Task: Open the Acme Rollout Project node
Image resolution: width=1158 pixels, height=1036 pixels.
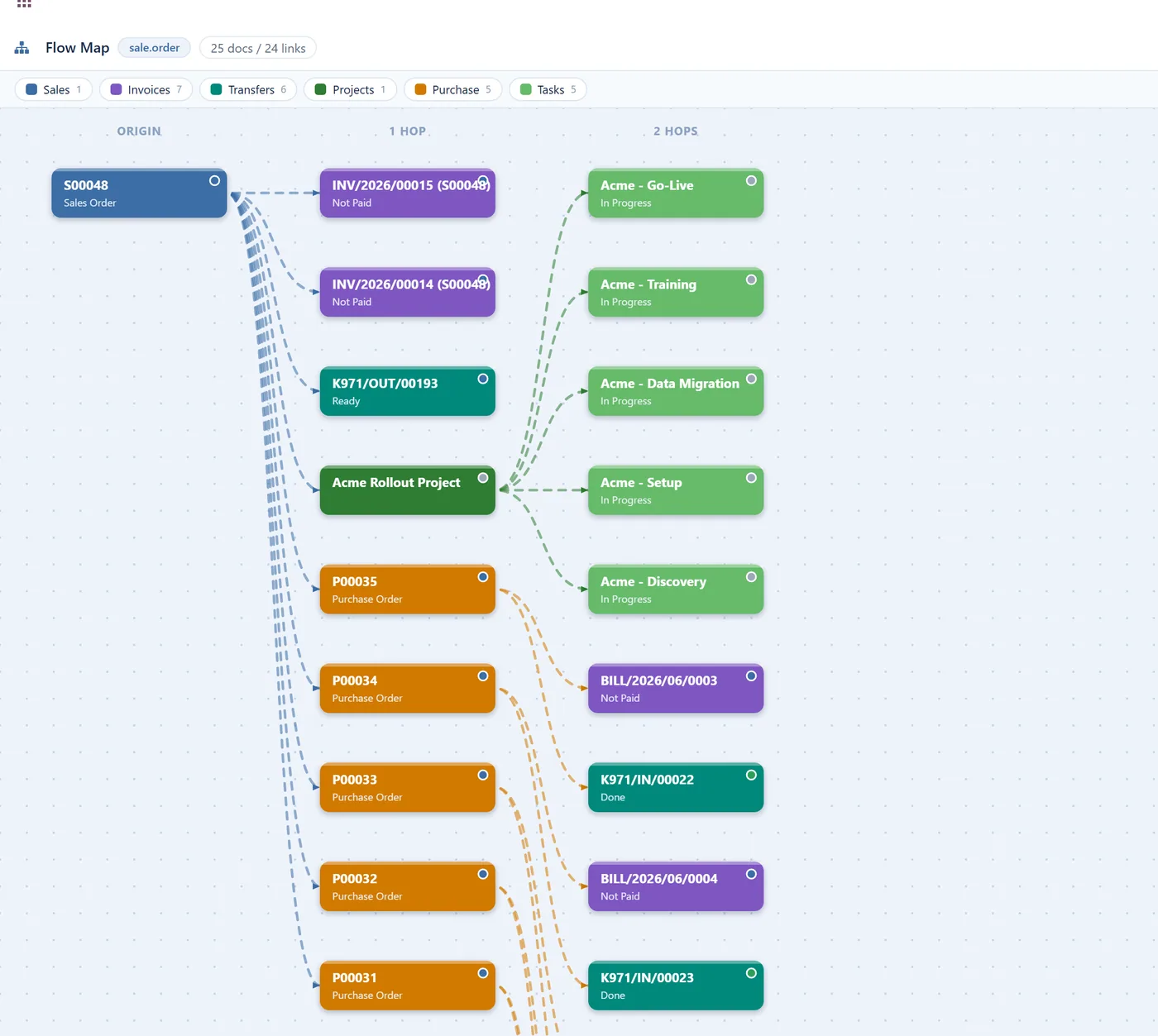Action: tap(407, 490)
